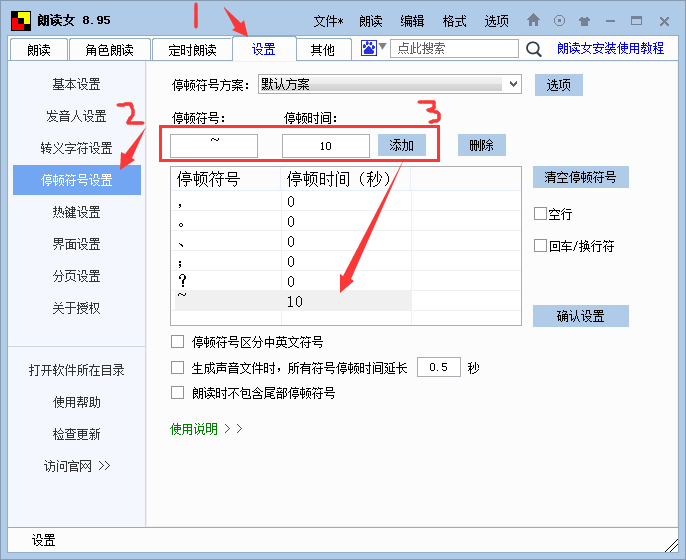Enable 生成声音文件时停顿时间延长 checkbox
686x560 pixels.
[x=177, y=368]
